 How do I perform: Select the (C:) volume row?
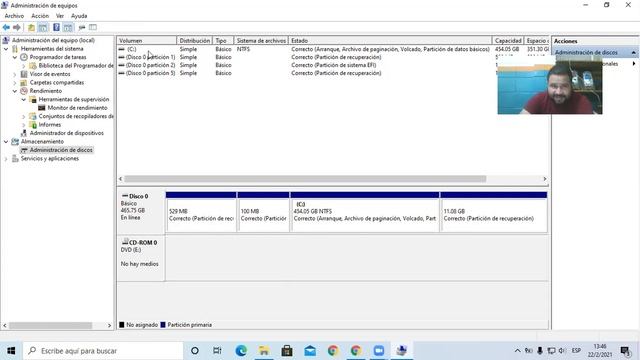point(333,49)
